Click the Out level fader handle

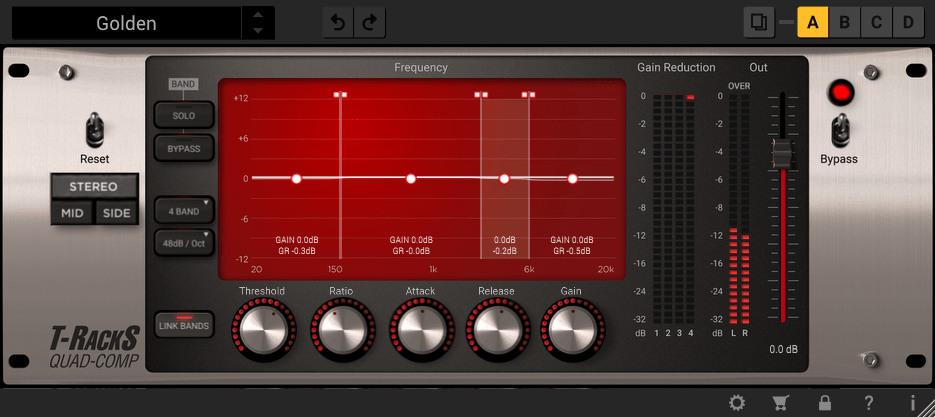click(782, 154)
